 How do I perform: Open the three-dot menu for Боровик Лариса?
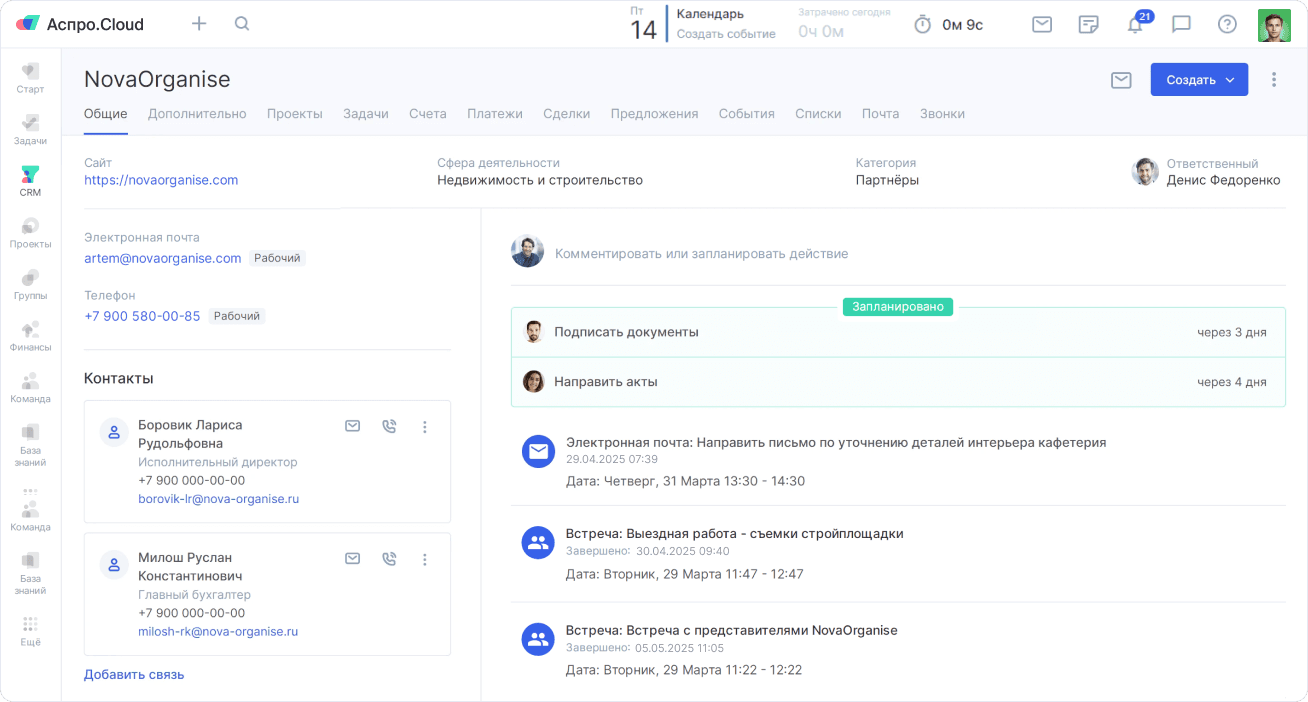point(425,426)
